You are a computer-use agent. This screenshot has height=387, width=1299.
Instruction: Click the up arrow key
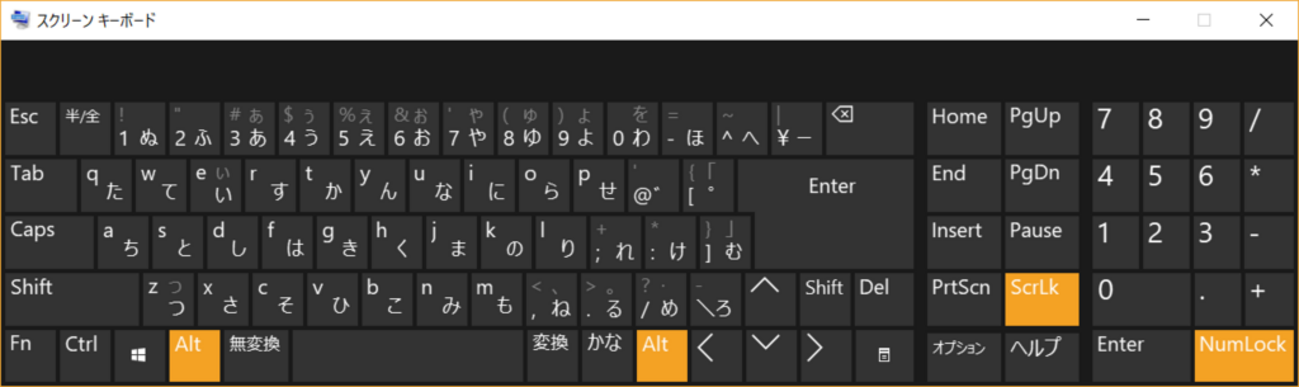point(766,298)
